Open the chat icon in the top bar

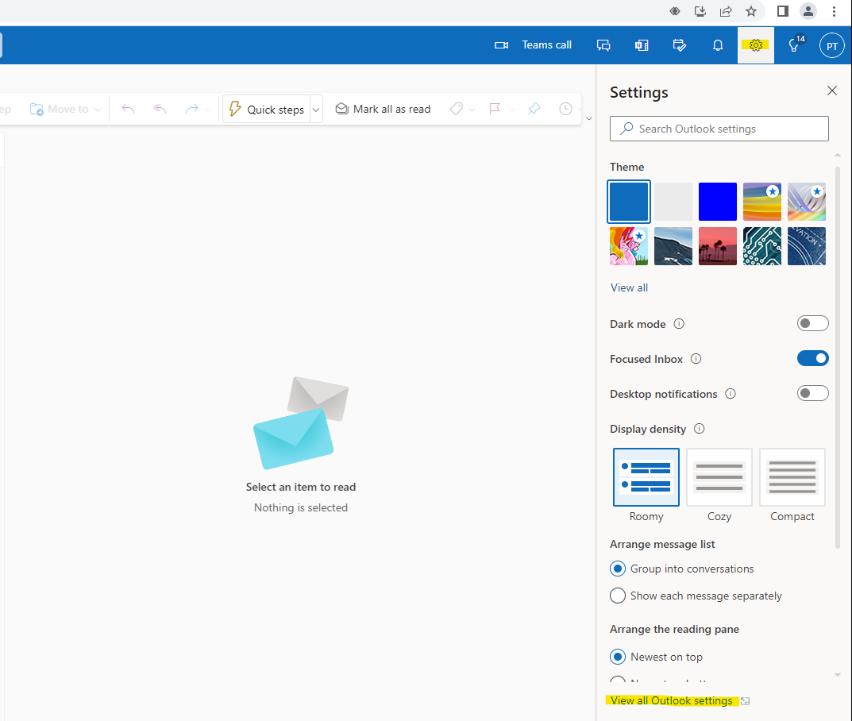click(x=604, y=45)
